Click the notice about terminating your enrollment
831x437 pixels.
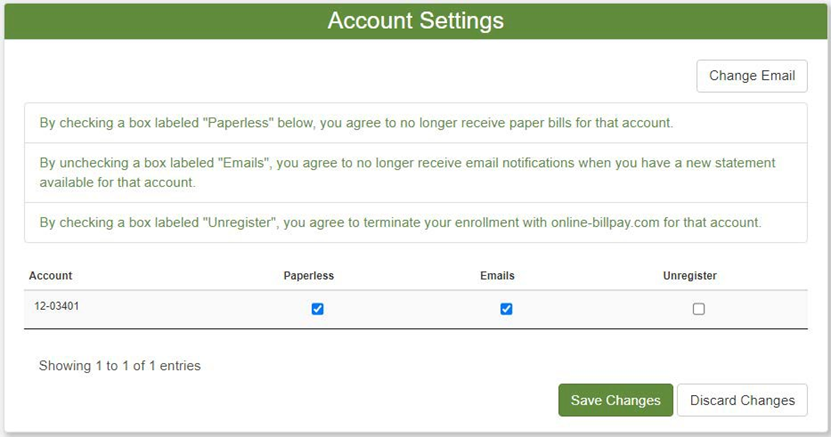coord(400,223)
